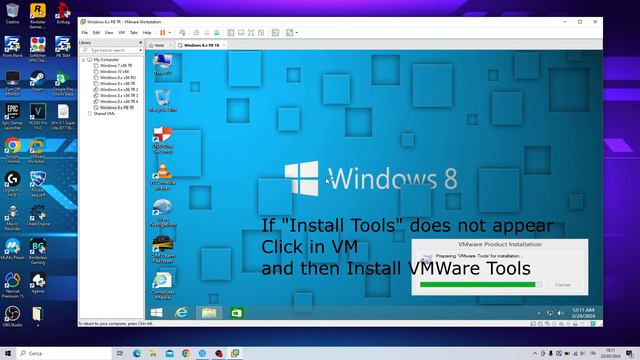This screenshot has width=640, height=360.
Task: Open the power options dropdown beside Pause
Action: click(169, 33)
